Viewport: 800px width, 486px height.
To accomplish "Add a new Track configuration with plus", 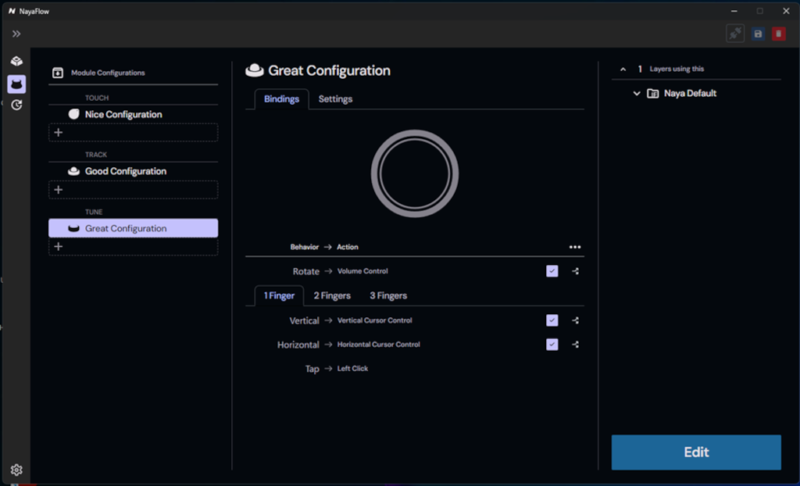I will (x=133, y=190).
